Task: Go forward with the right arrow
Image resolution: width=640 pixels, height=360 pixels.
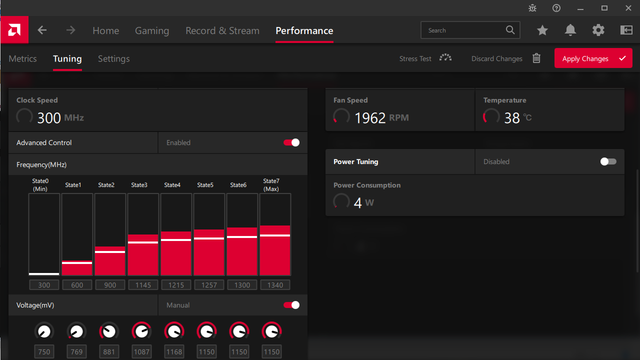Action: (x=71, y=30)
